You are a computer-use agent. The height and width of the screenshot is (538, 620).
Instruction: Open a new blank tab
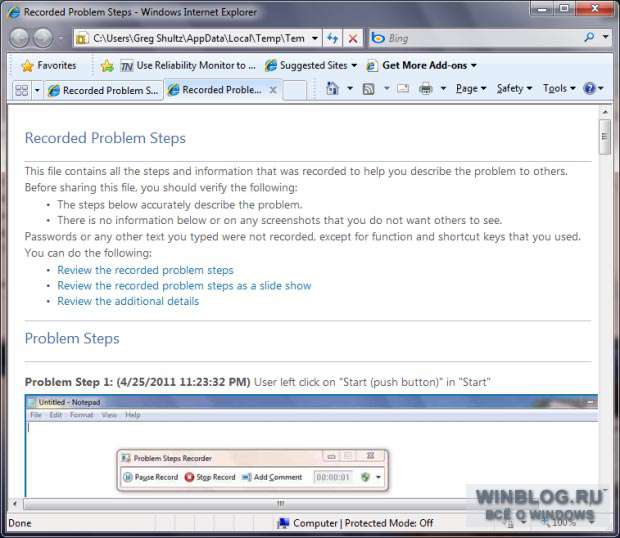pos(295,91)
